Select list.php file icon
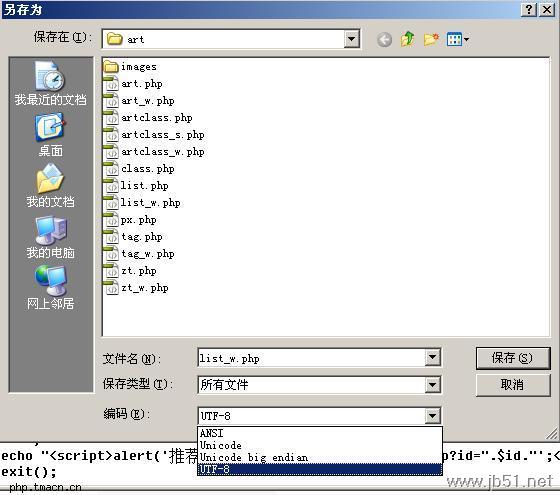Image resolution: width=560 pixels, height=495 pixels. 111,186
